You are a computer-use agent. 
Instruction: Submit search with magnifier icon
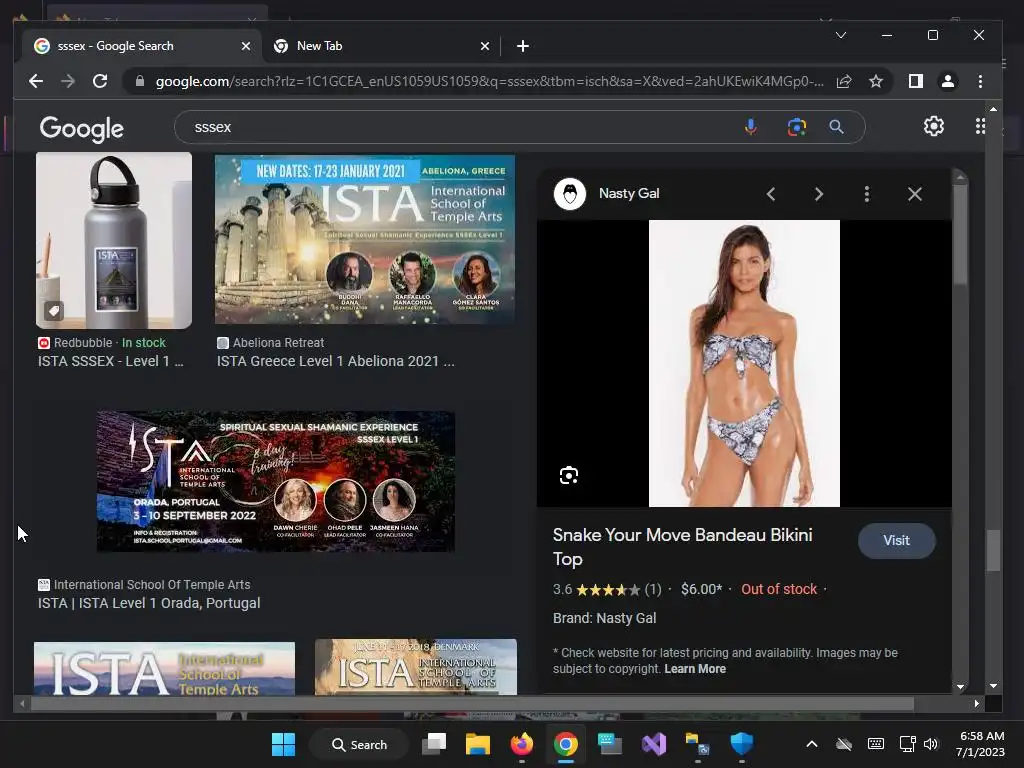tap(837, 127)
